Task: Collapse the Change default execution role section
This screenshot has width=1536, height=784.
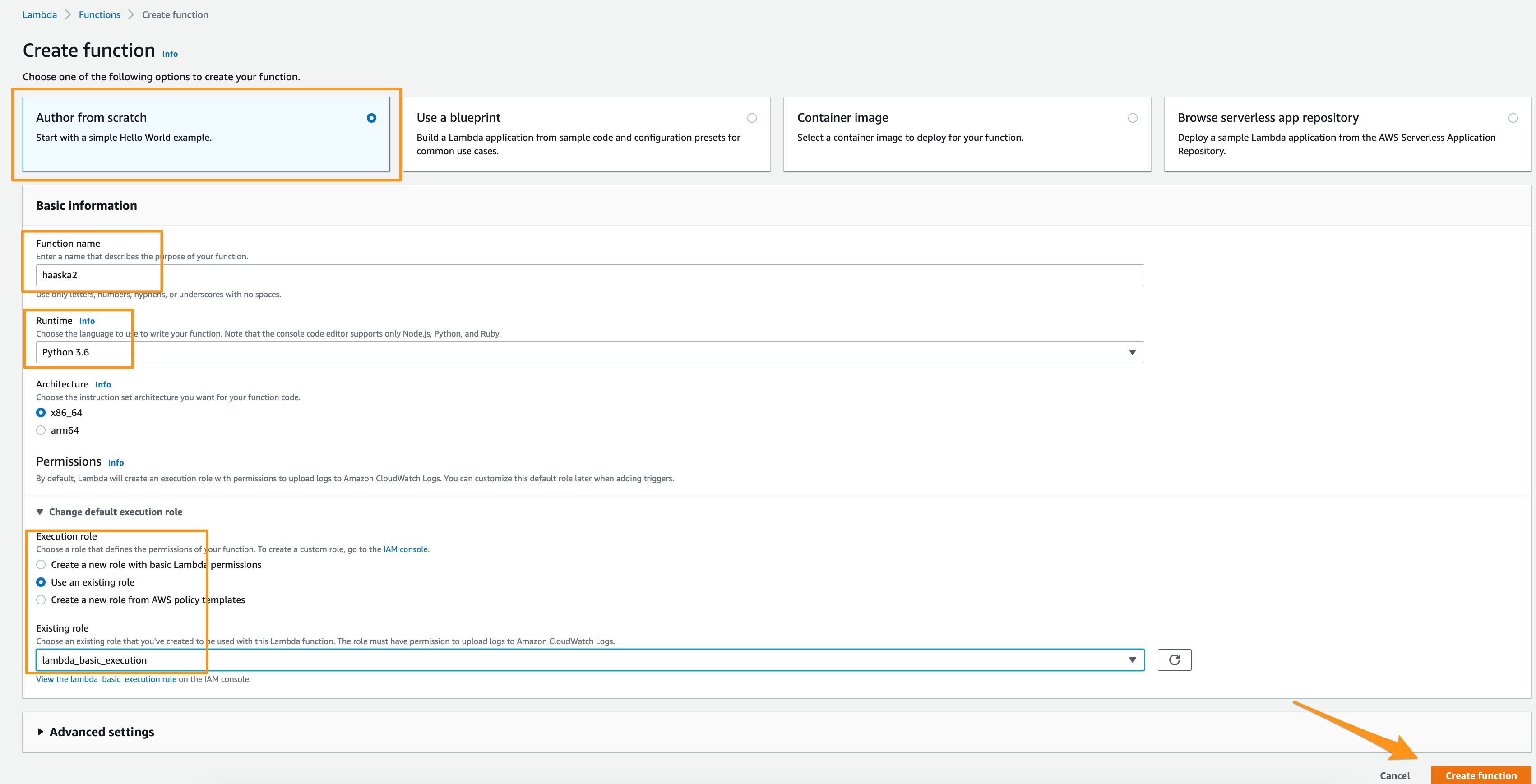Action: 108,512
